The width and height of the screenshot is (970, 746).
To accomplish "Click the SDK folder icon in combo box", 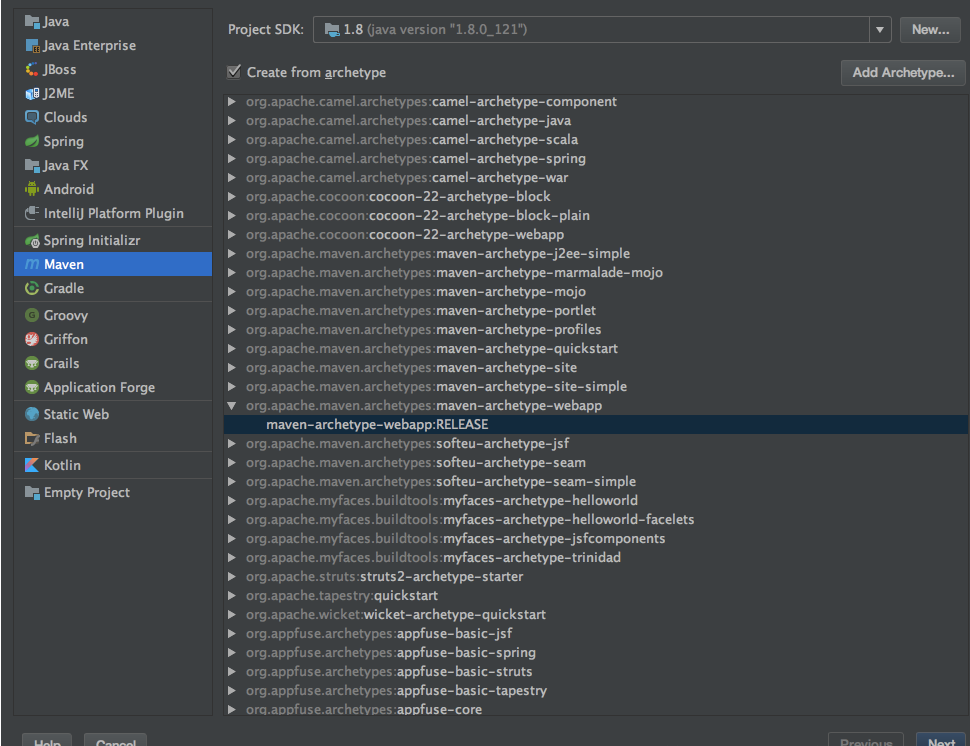I will [x=332, y=30].
